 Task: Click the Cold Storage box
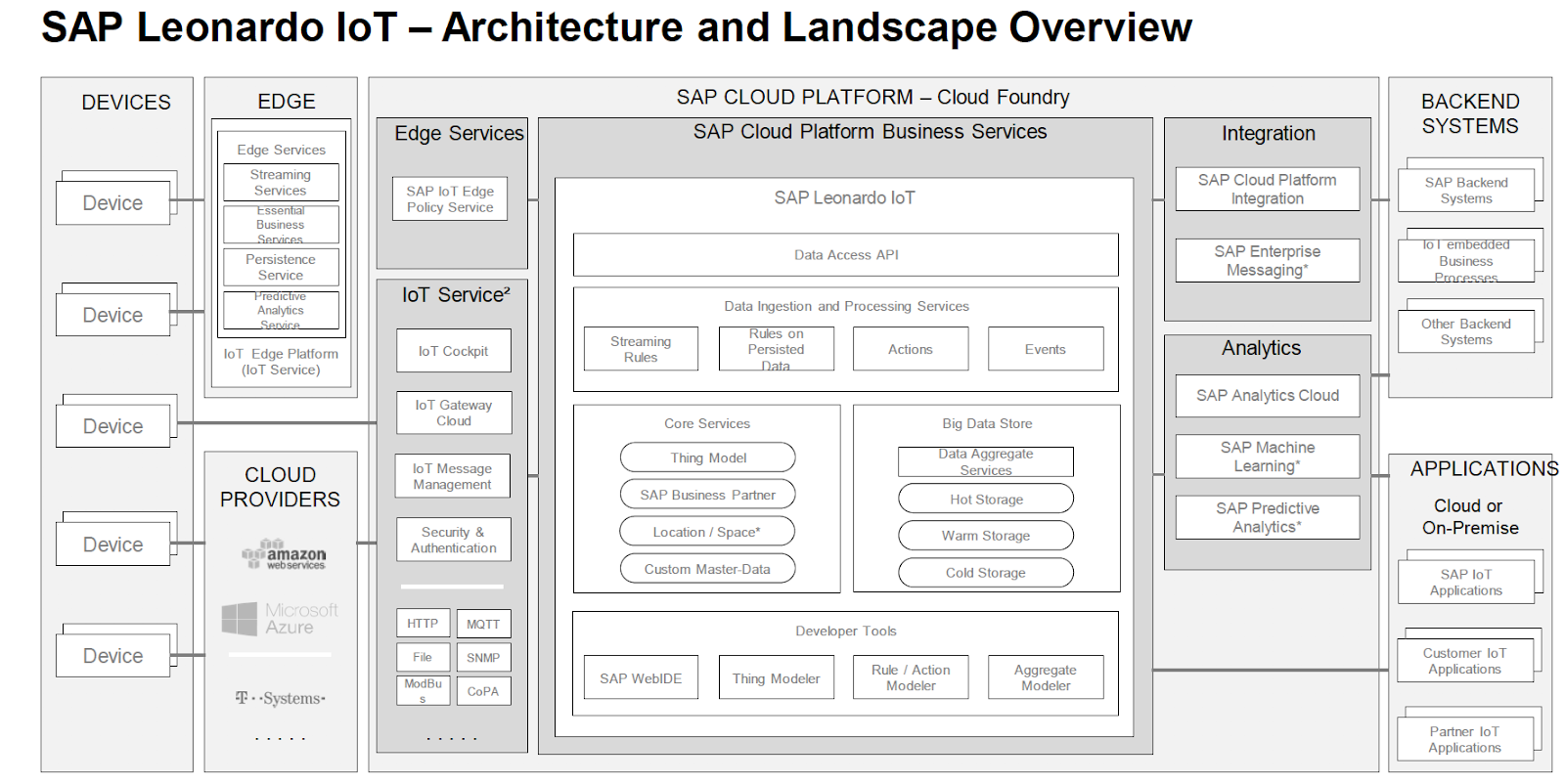tap(986, 573)
